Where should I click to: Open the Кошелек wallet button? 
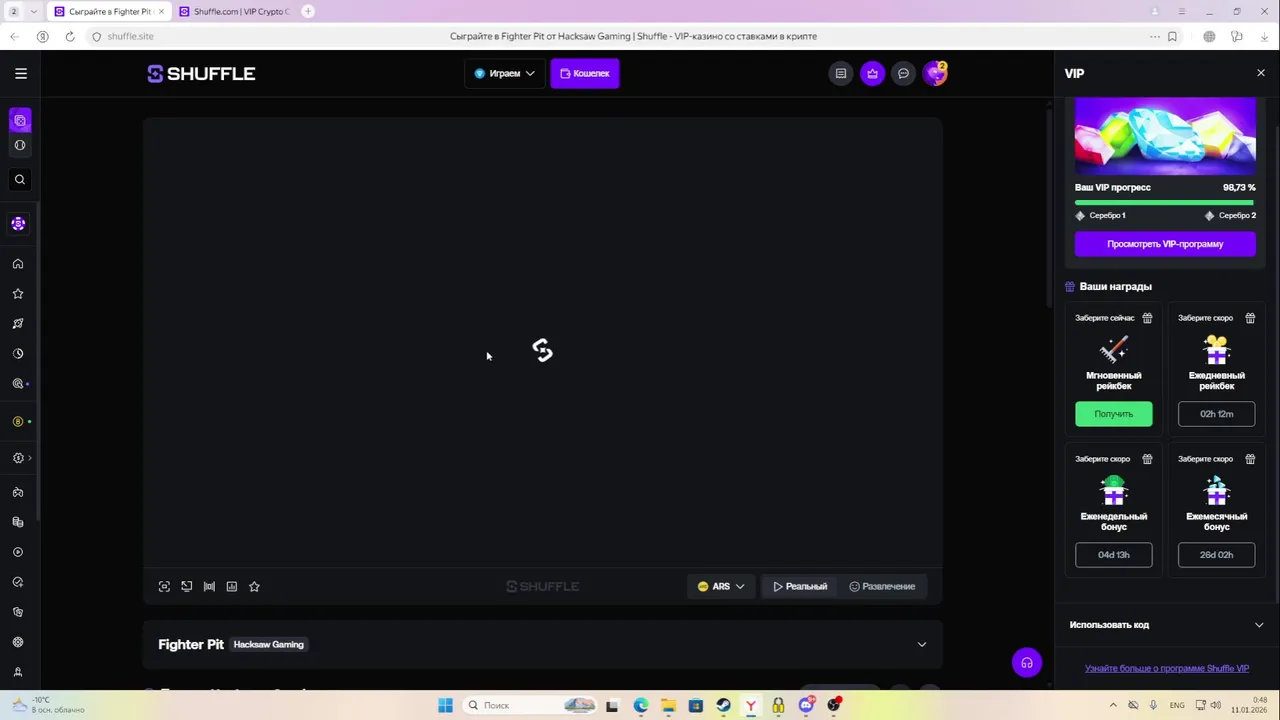585,73
